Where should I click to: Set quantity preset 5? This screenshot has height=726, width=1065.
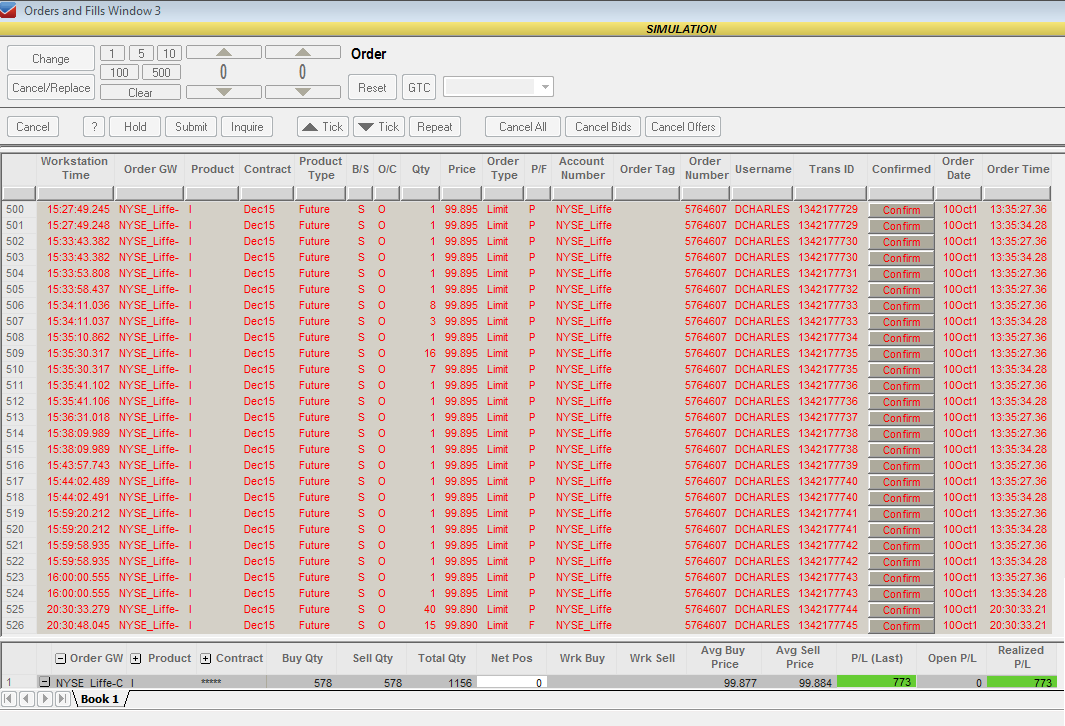(x=141, y=53)
